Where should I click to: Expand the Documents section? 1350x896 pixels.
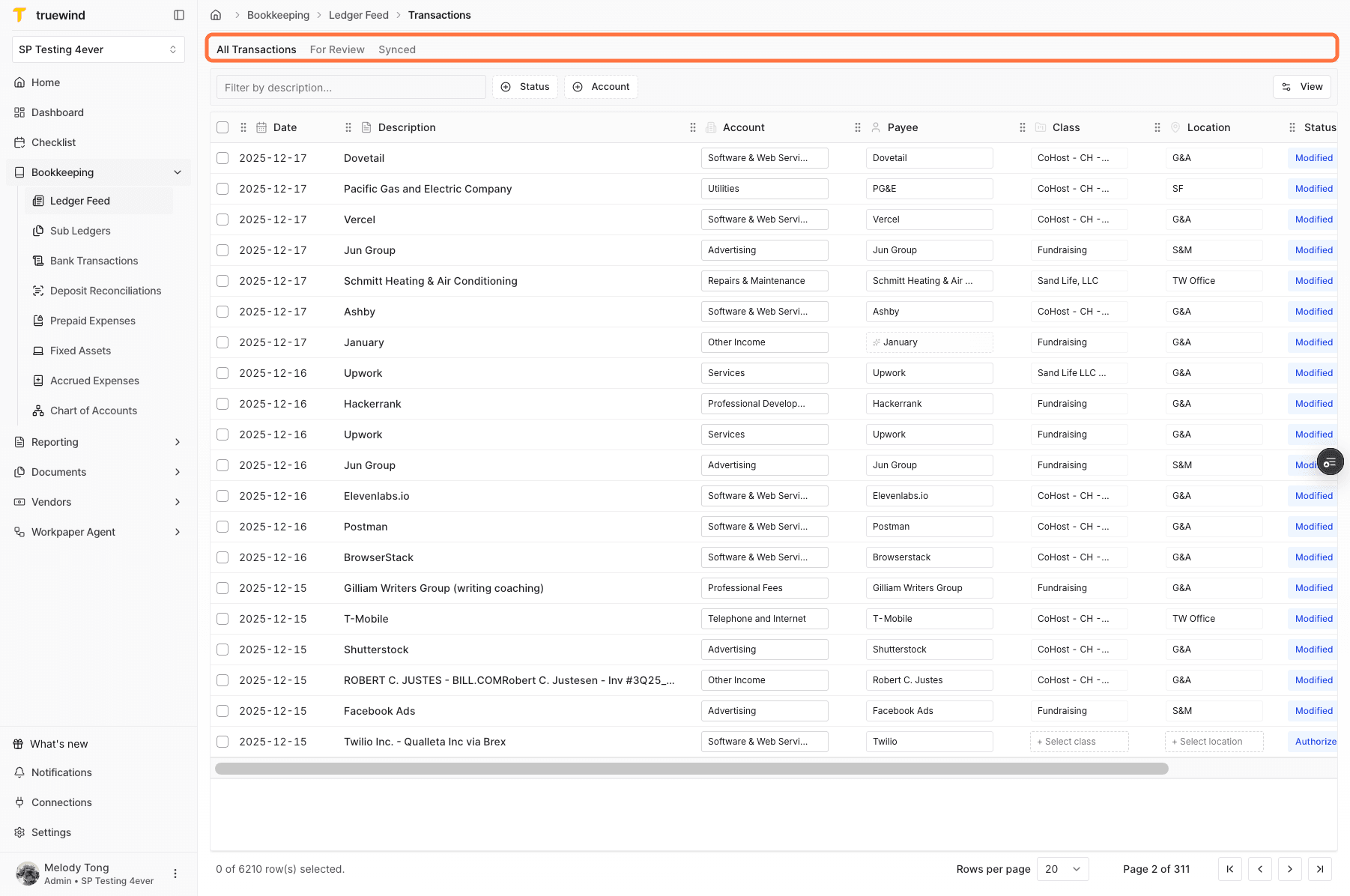click(x=178, y=472)
